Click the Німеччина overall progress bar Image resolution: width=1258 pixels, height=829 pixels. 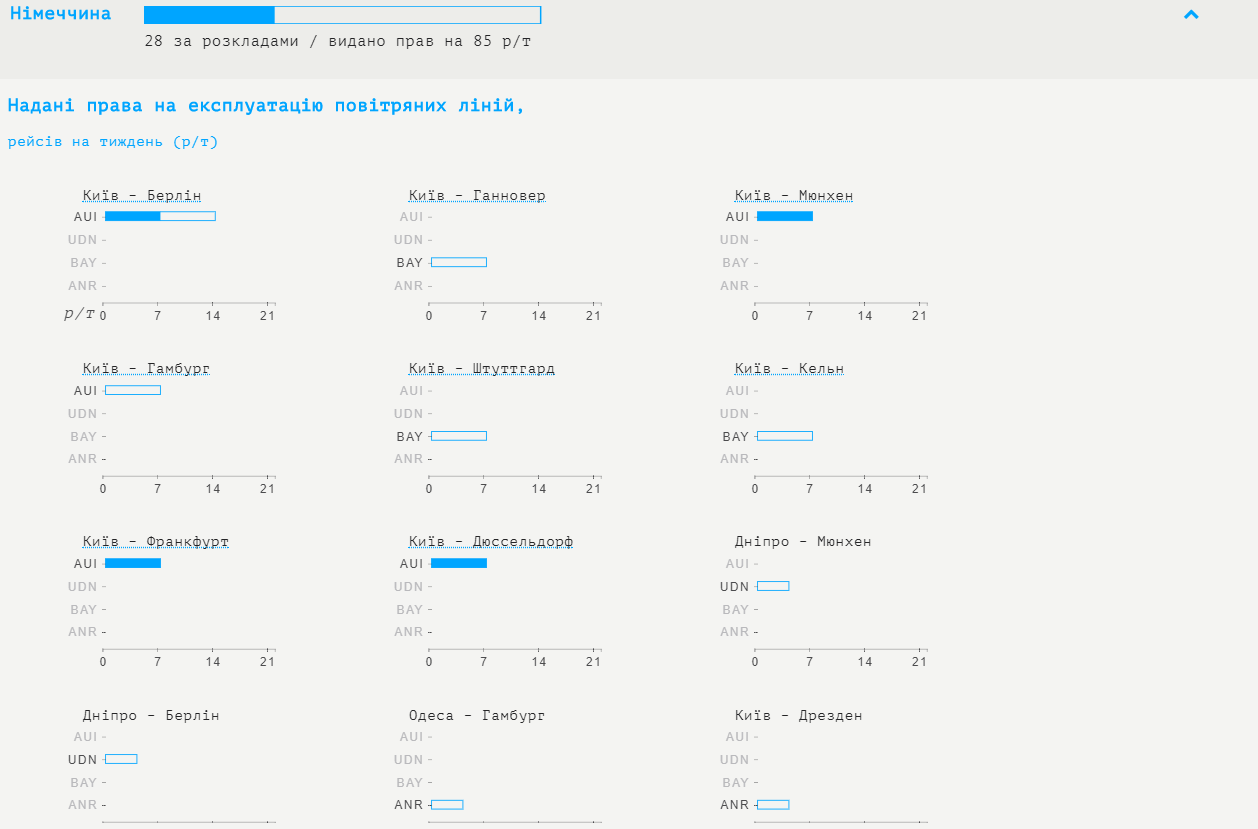[342, 15]
